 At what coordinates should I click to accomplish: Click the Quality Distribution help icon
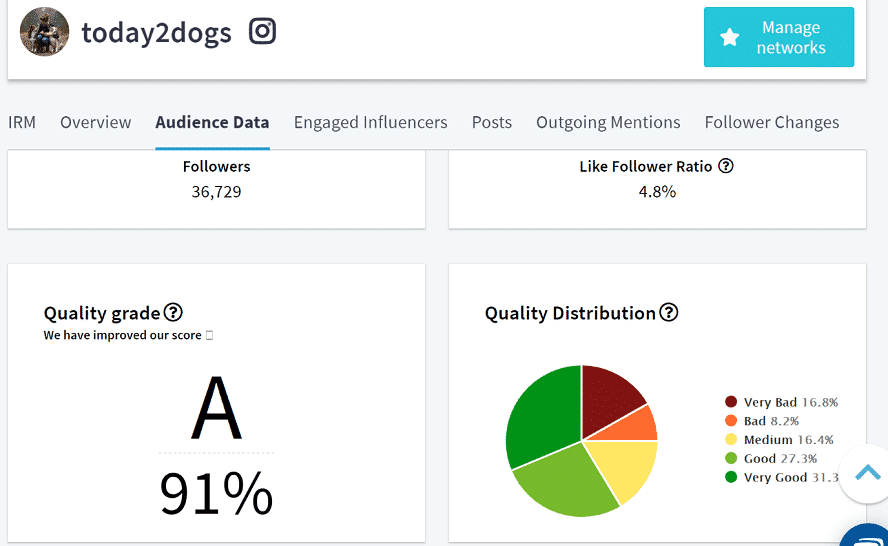coord(669,312)
